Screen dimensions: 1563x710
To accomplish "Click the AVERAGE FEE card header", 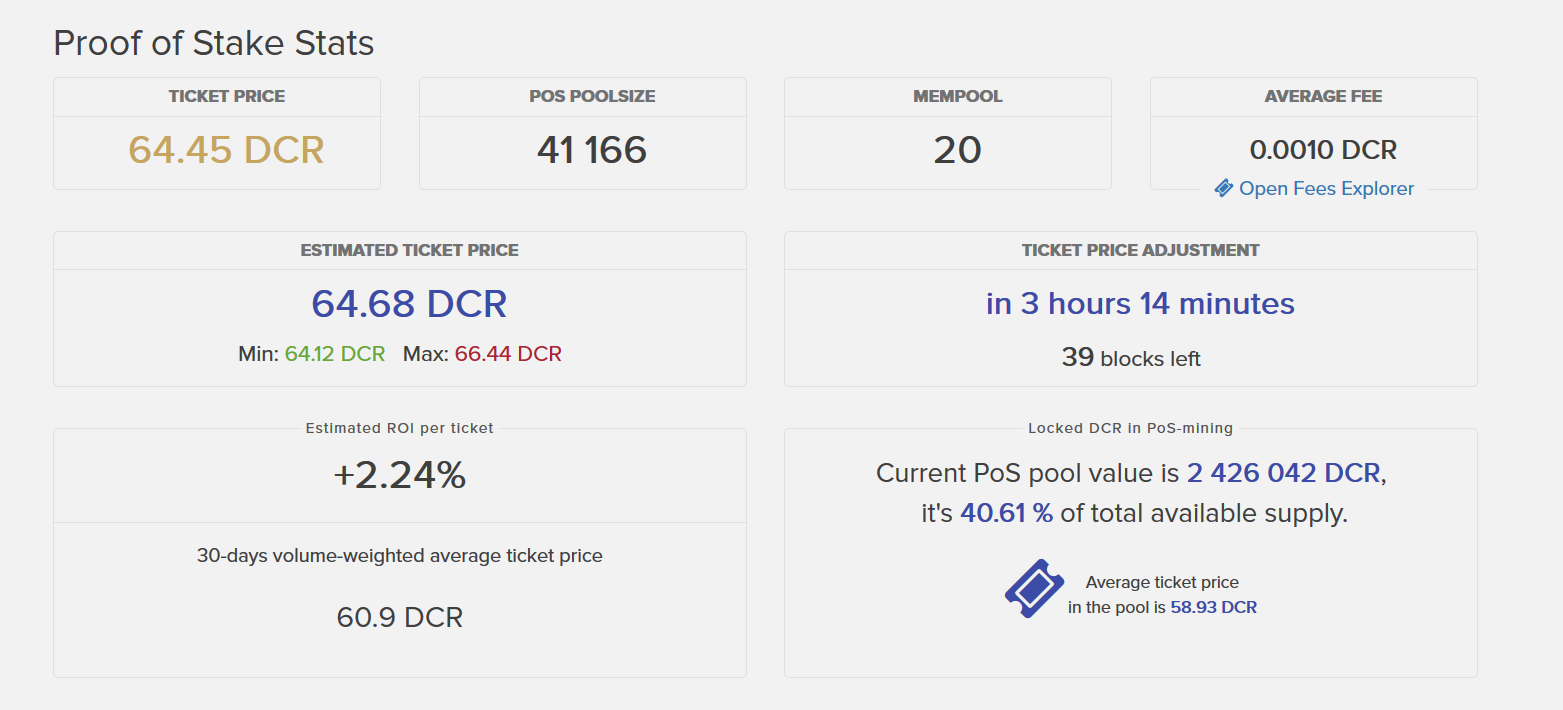I will (x=1324, y=96).
